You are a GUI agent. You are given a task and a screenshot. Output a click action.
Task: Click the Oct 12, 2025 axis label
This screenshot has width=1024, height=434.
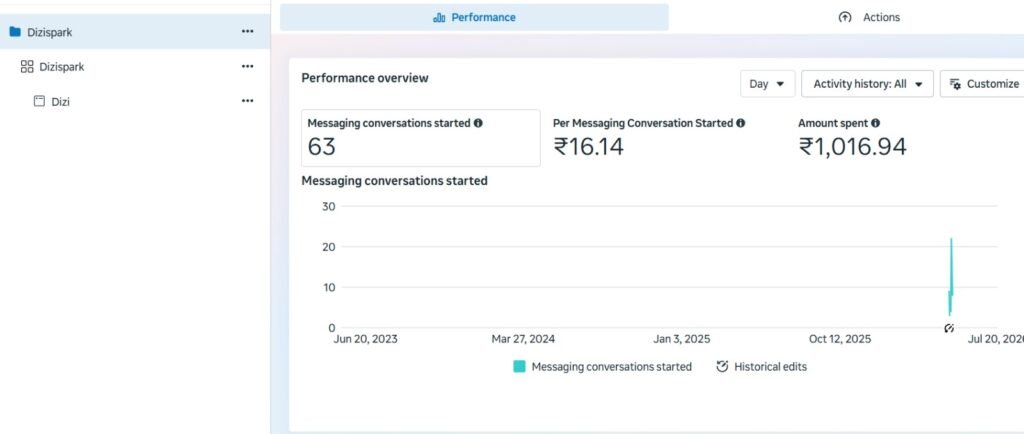tap(840, 339)
